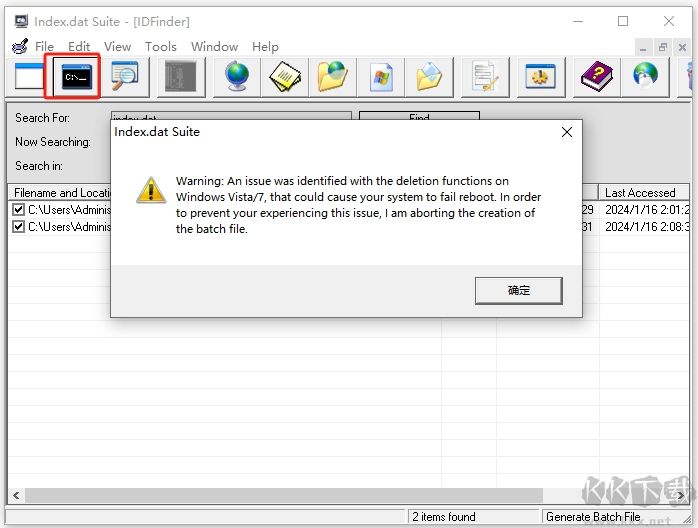The height and width of the screenshot is (528, 698).
Task: Open the Help menu
Action: coord(265,47)
